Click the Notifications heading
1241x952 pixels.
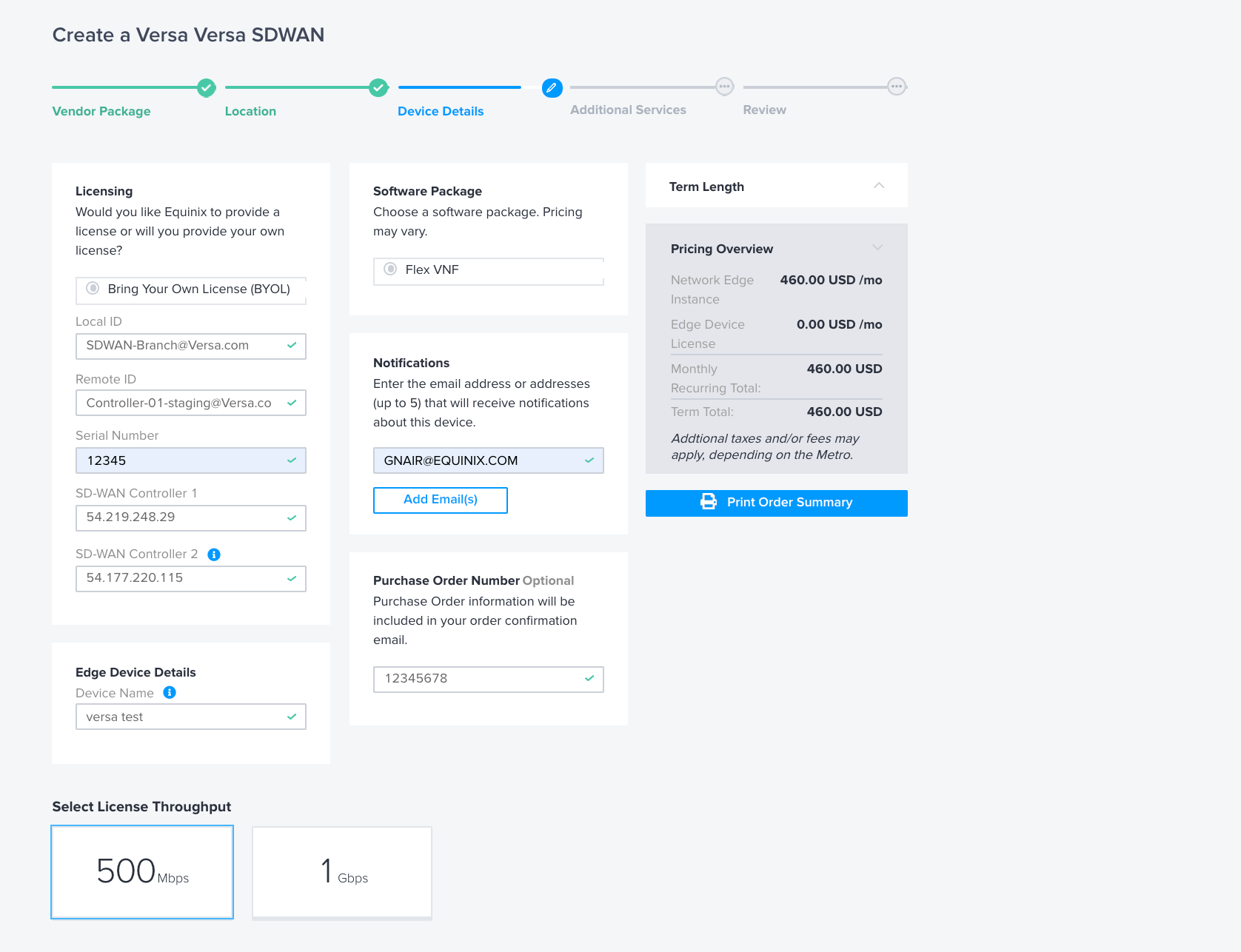[x=411, y=363]
